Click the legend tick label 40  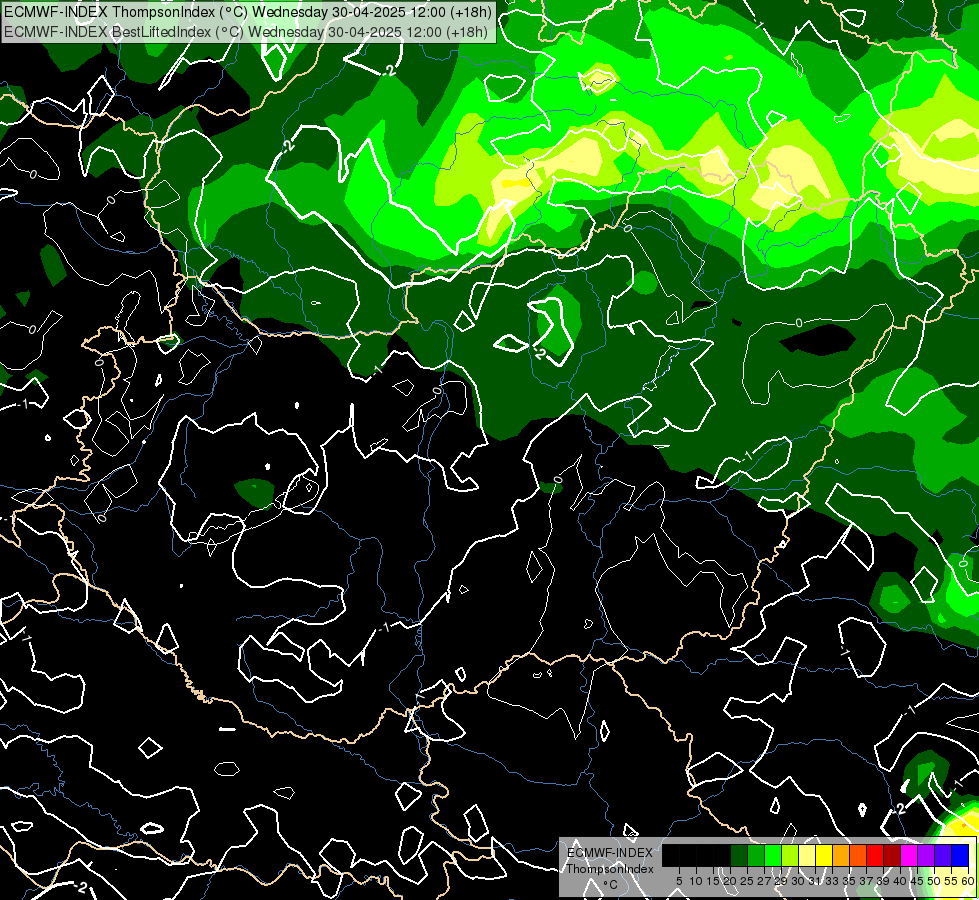pos(901,881)
